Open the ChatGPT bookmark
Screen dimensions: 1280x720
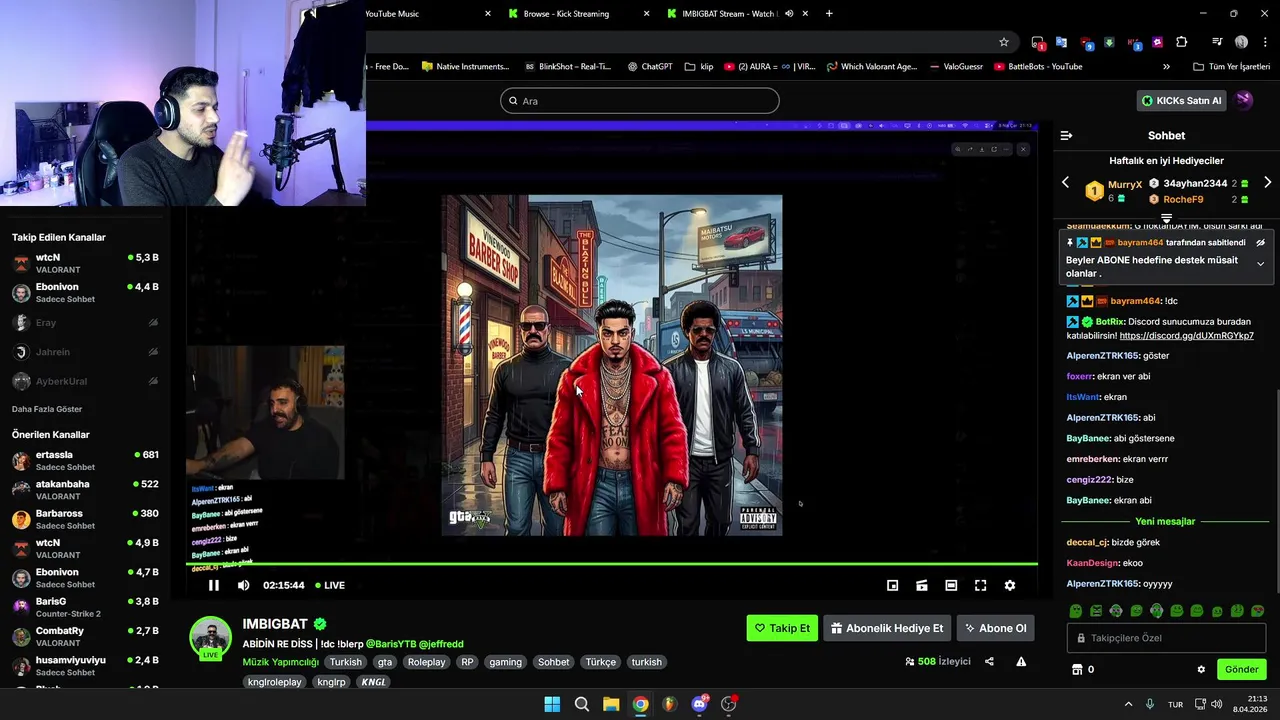click(x=649, y=67)
